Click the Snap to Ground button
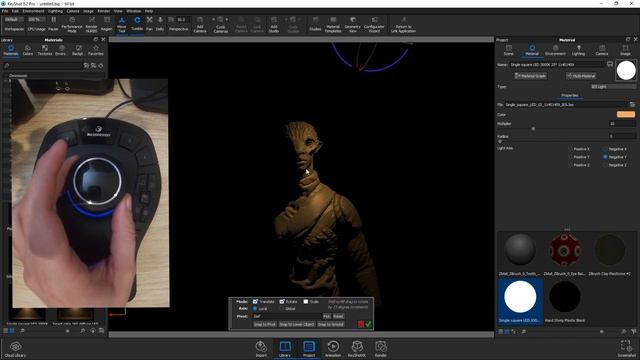 tap(331, 324)
